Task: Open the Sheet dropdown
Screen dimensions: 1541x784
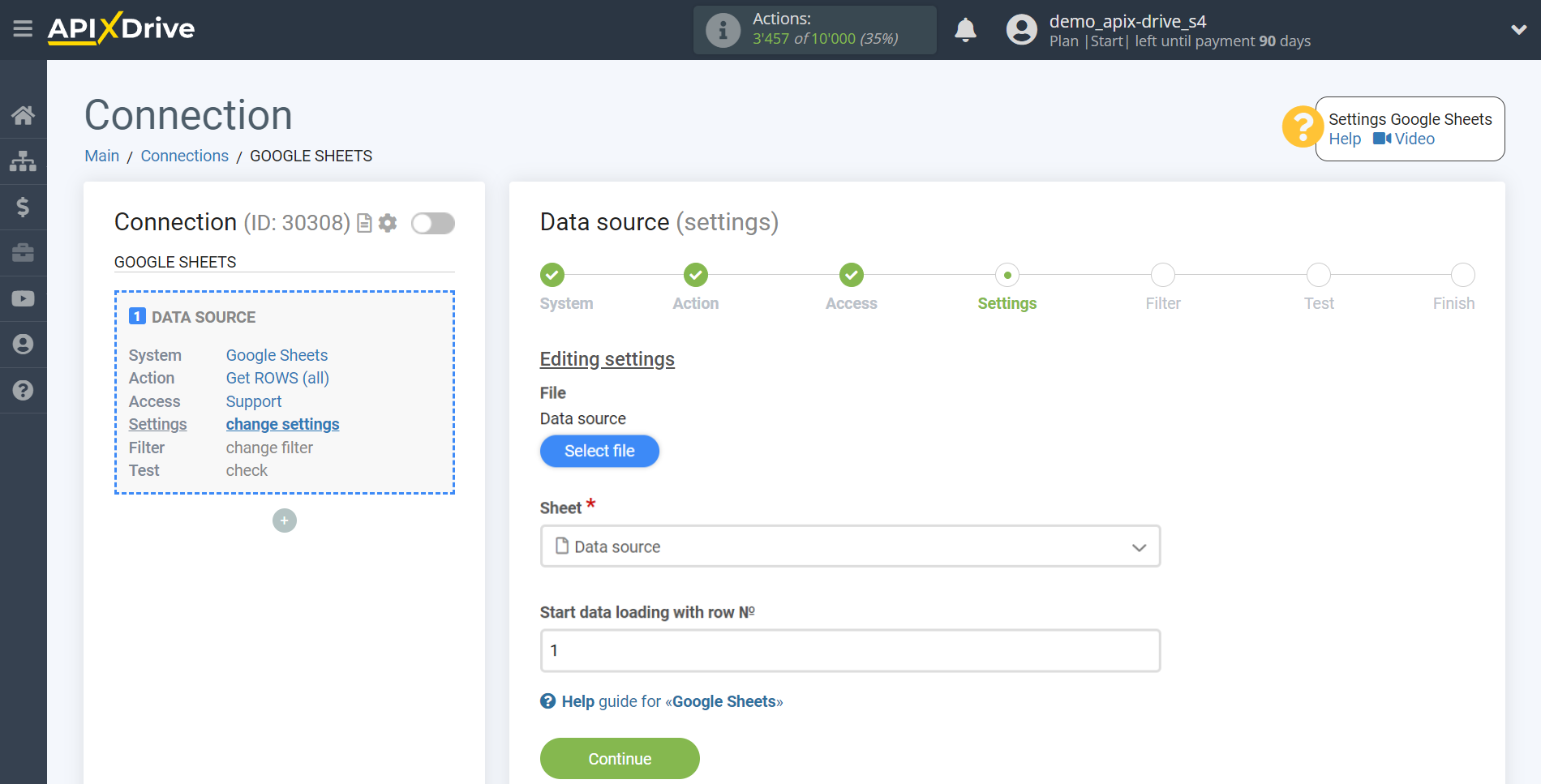Action: click(850, 546)
